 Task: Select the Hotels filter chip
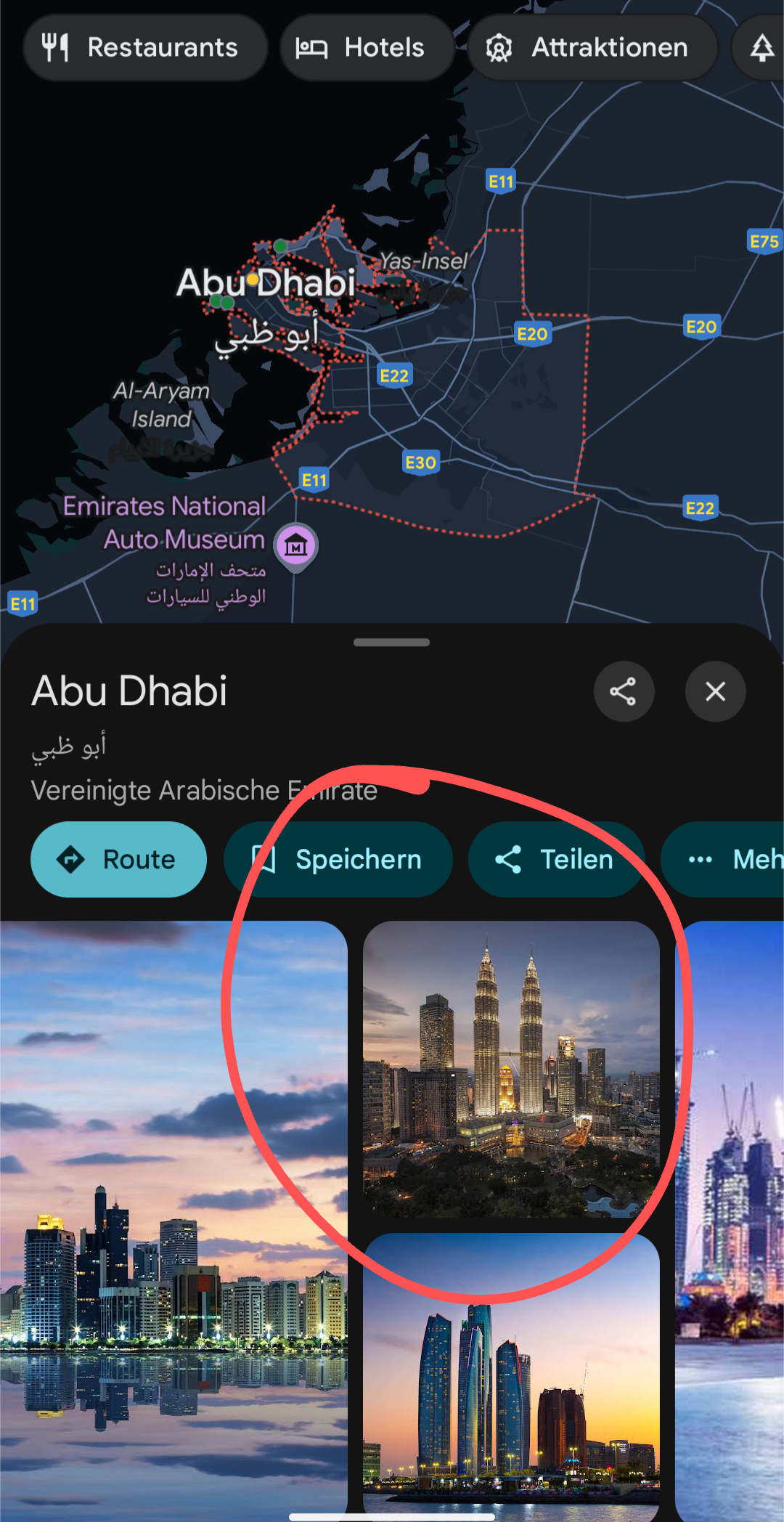tap(367, 48)
